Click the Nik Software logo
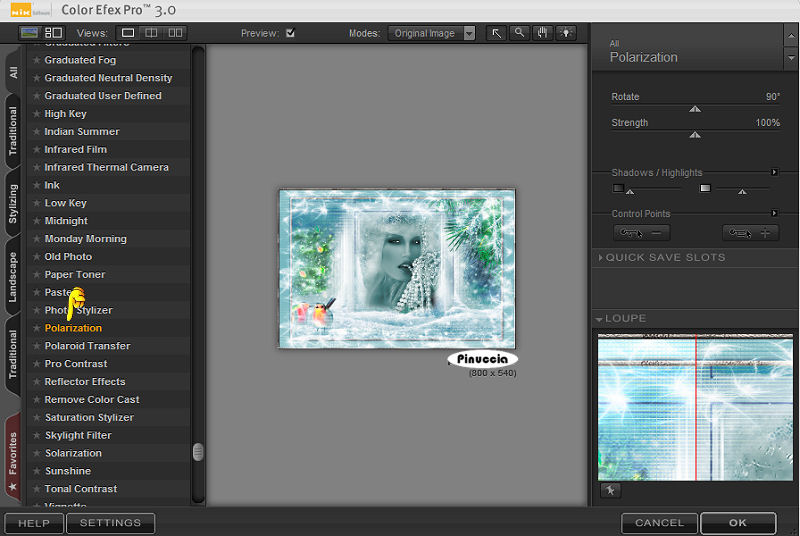The width and height of the screenshot is (800, 536). pos(30,10)
